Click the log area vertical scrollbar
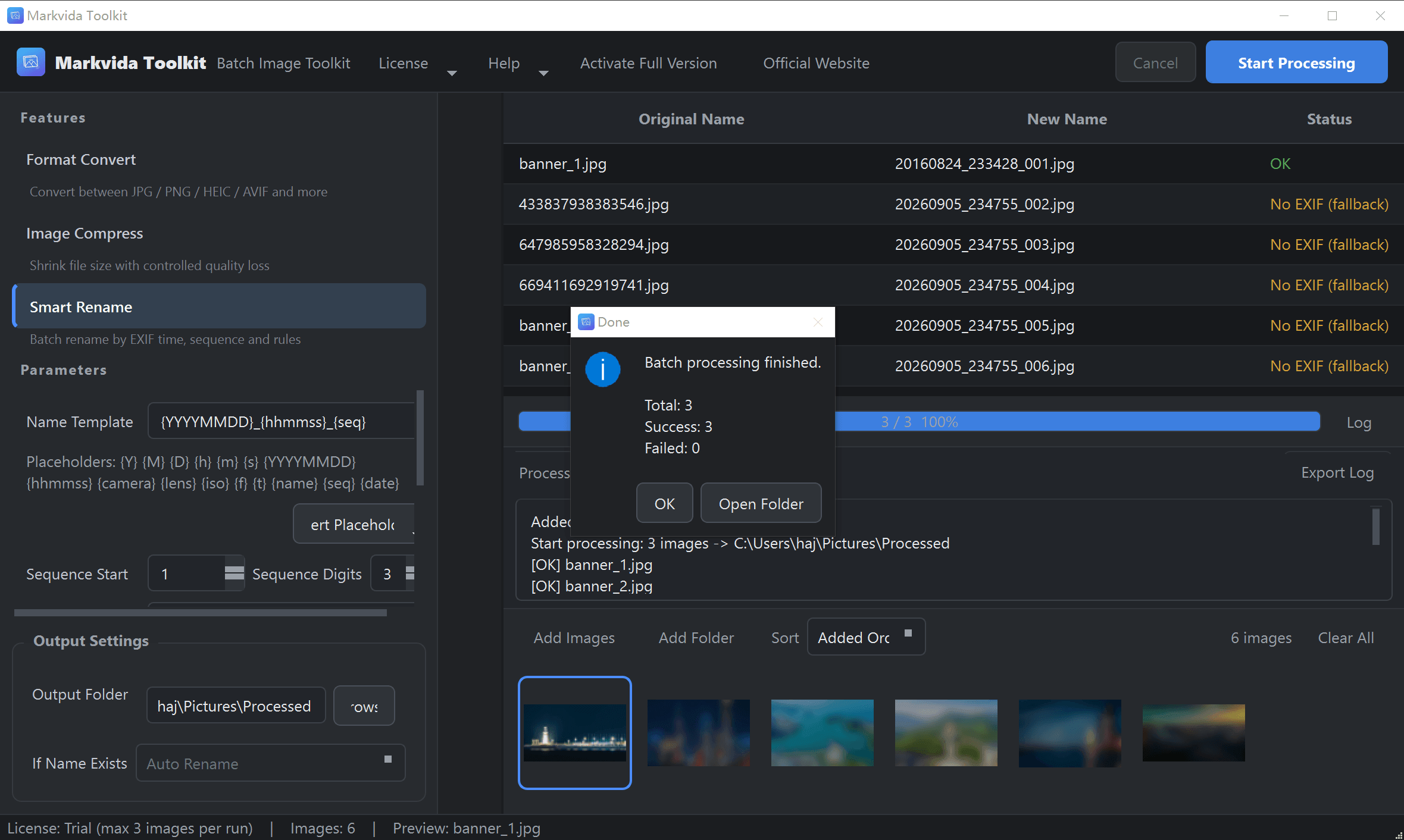Image resolution: width=1404 pixels, height=840 pixels. pyautogui.click(x=1376, y=526)
